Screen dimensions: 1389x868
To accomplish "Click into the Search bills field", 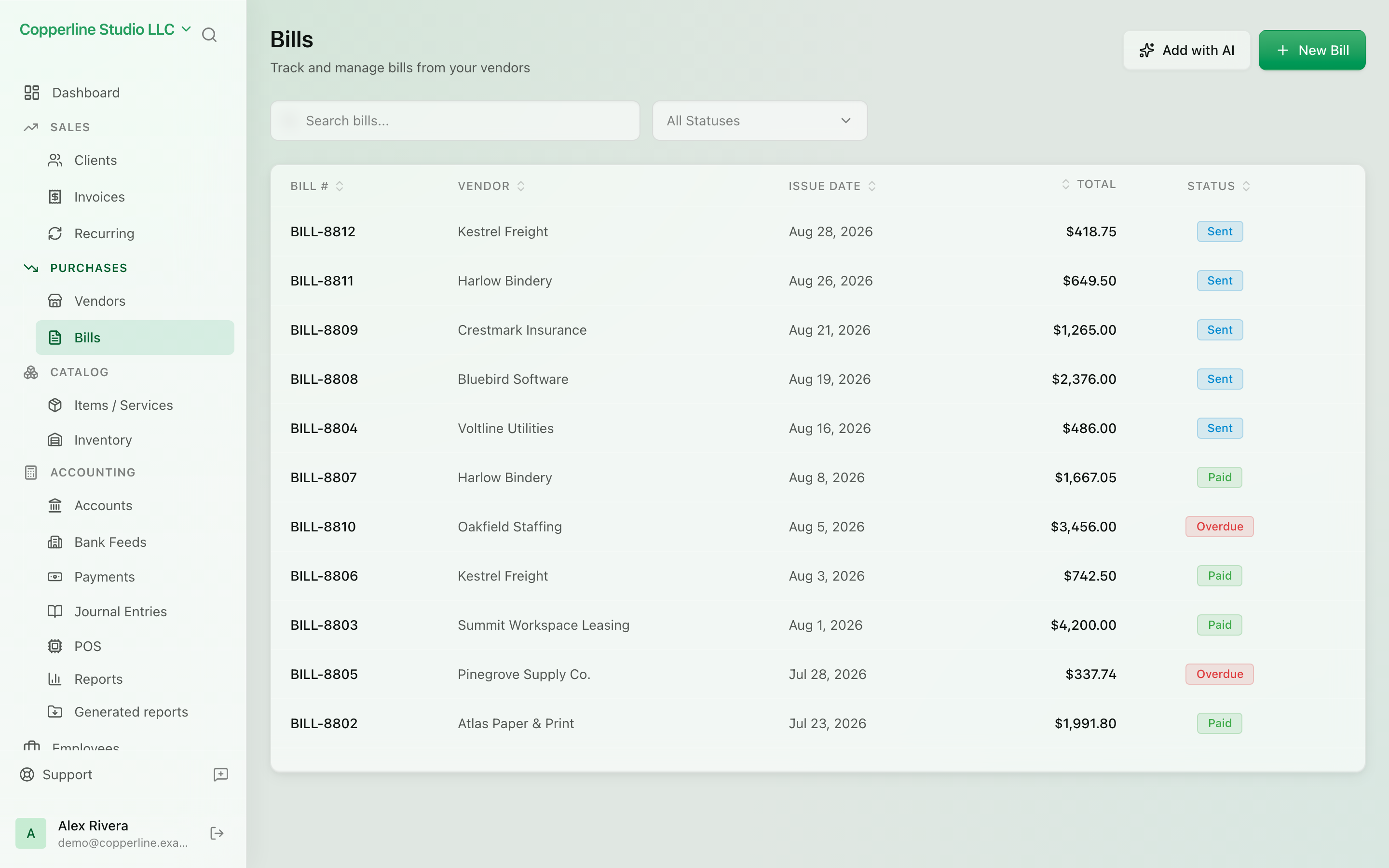I will coord(455,121).
